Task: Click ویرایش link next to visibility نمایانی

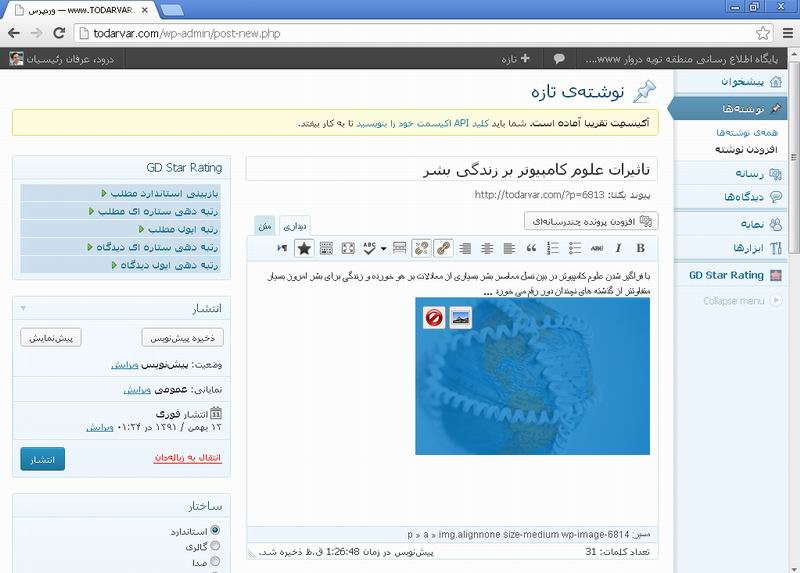Action: pyautogui.click(x=137, y=390)
